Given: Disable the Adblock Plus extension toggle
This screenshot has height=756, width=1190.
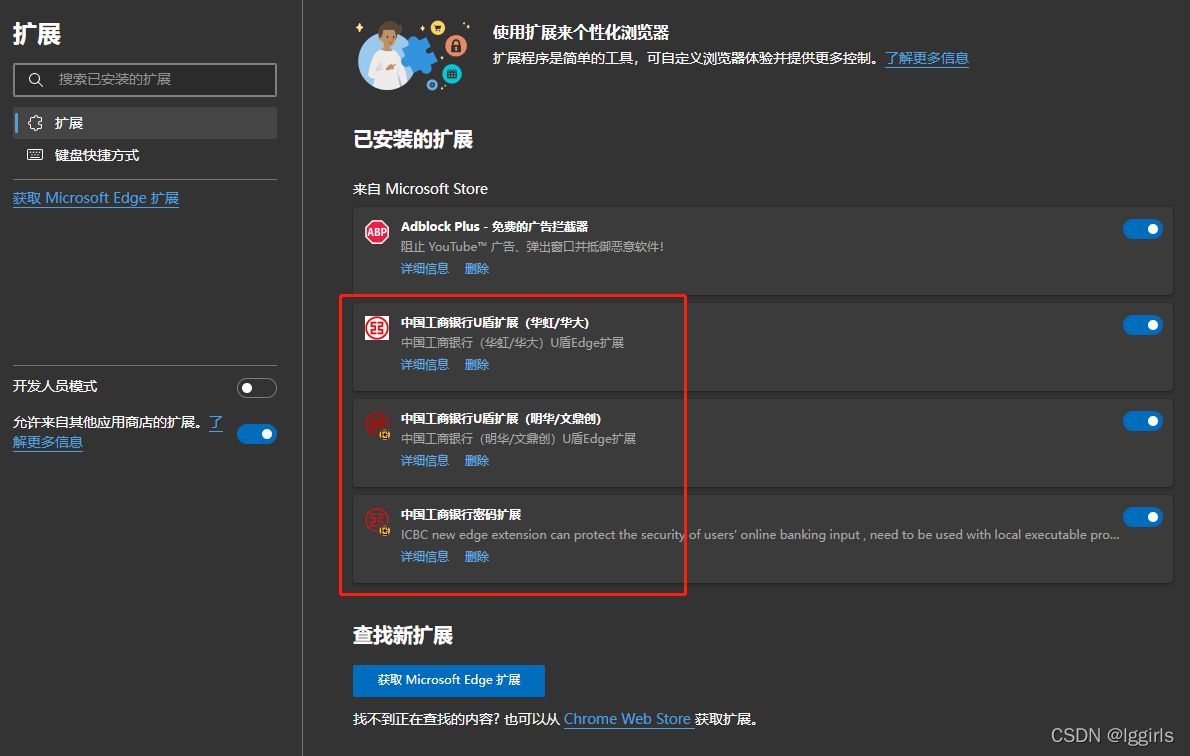Looking at the screenshot, I should click(1143, 229).
